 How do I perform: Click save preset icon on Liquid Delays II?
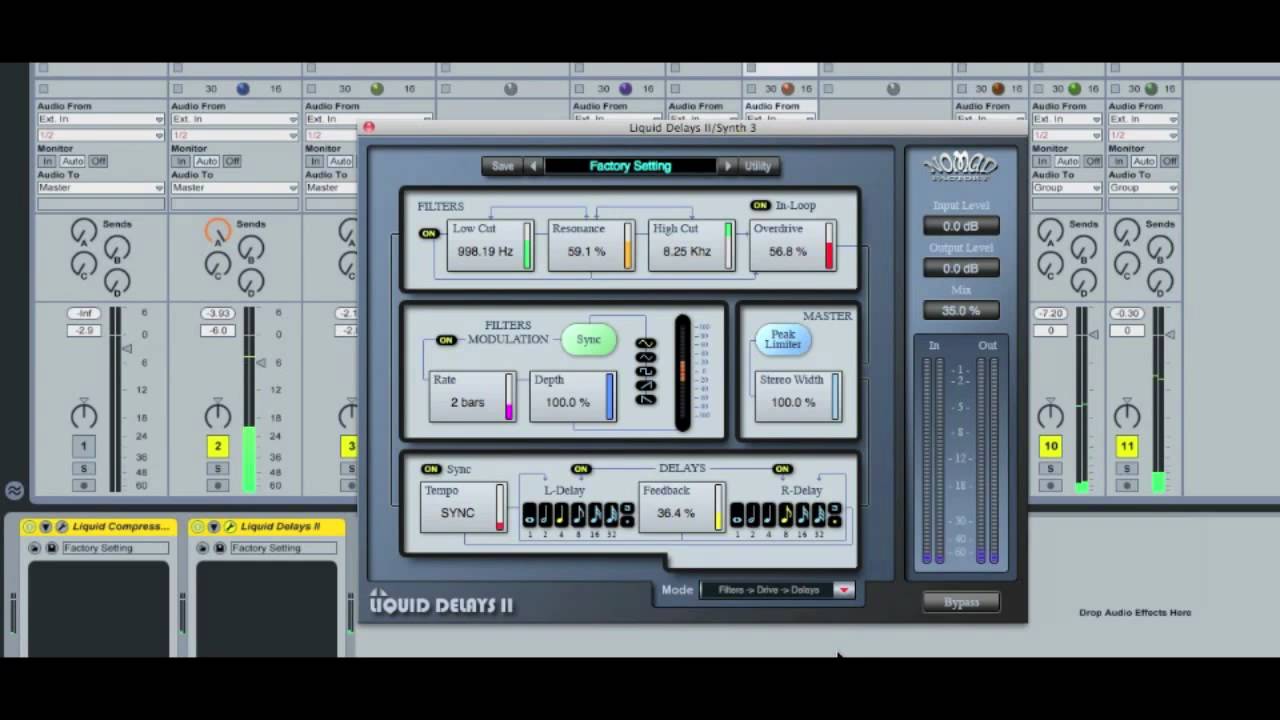tap(219, 548)
